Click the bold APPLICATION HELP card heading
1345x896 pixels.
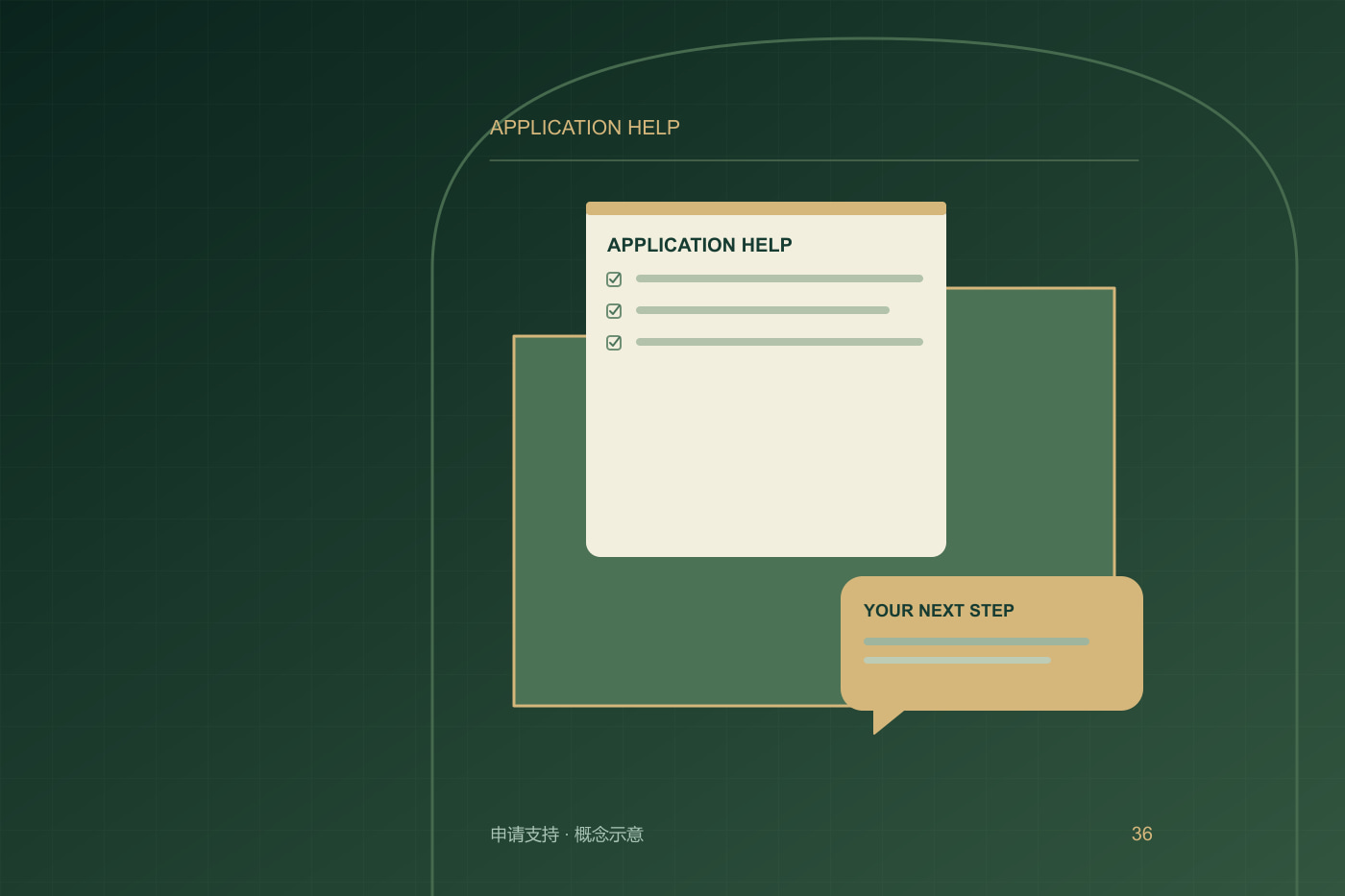(699, 245)
